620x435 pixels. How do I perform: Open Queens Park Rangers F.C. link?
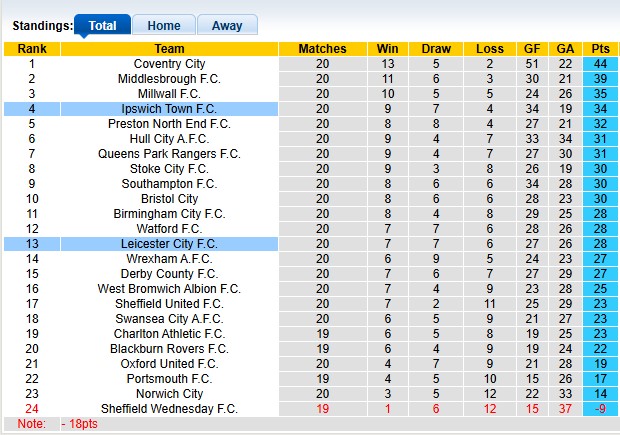pyautogui.click(x=169, y=154)
